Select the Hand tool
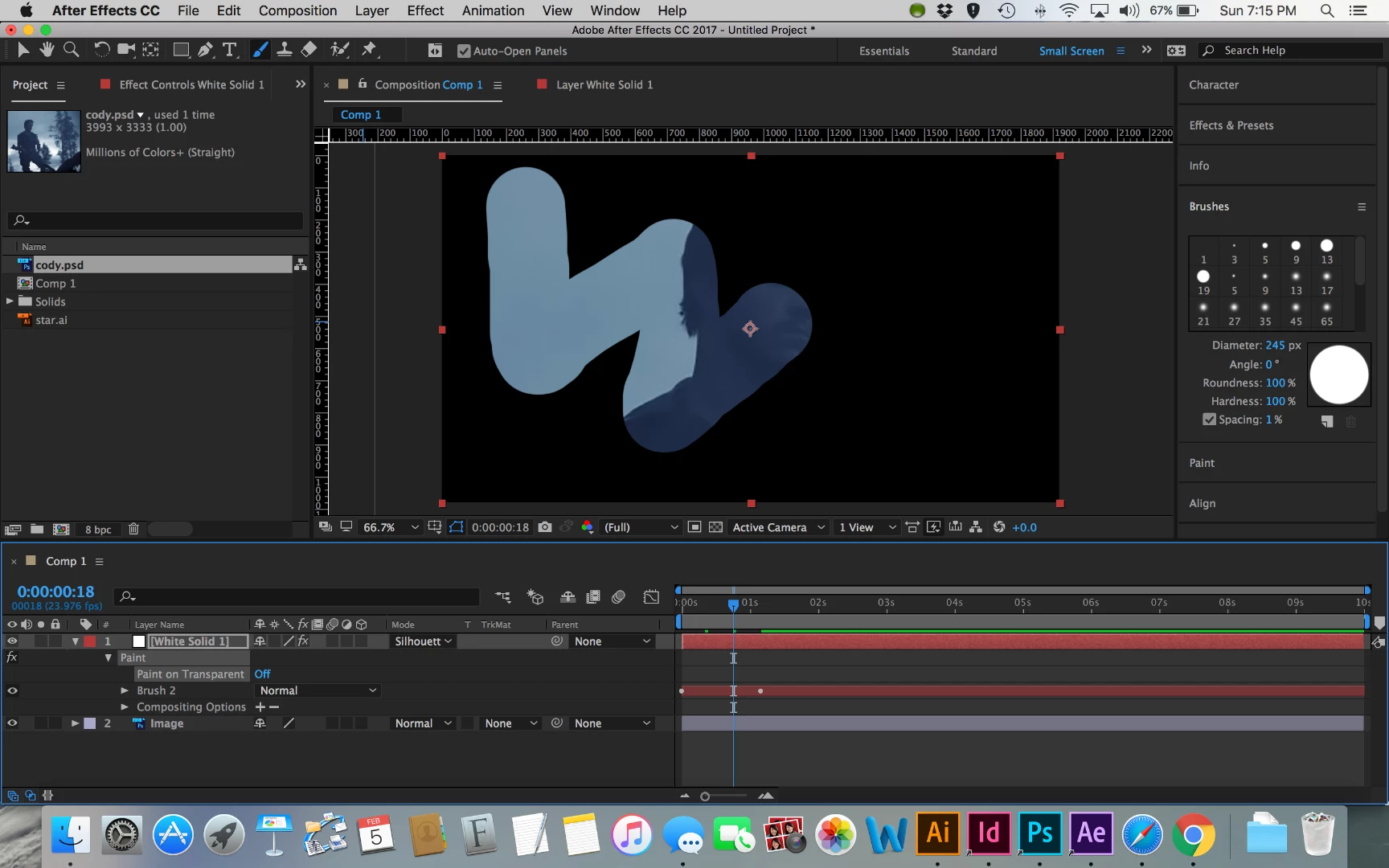This screenshot has height=868, width=1389. (x=47, y=50)
